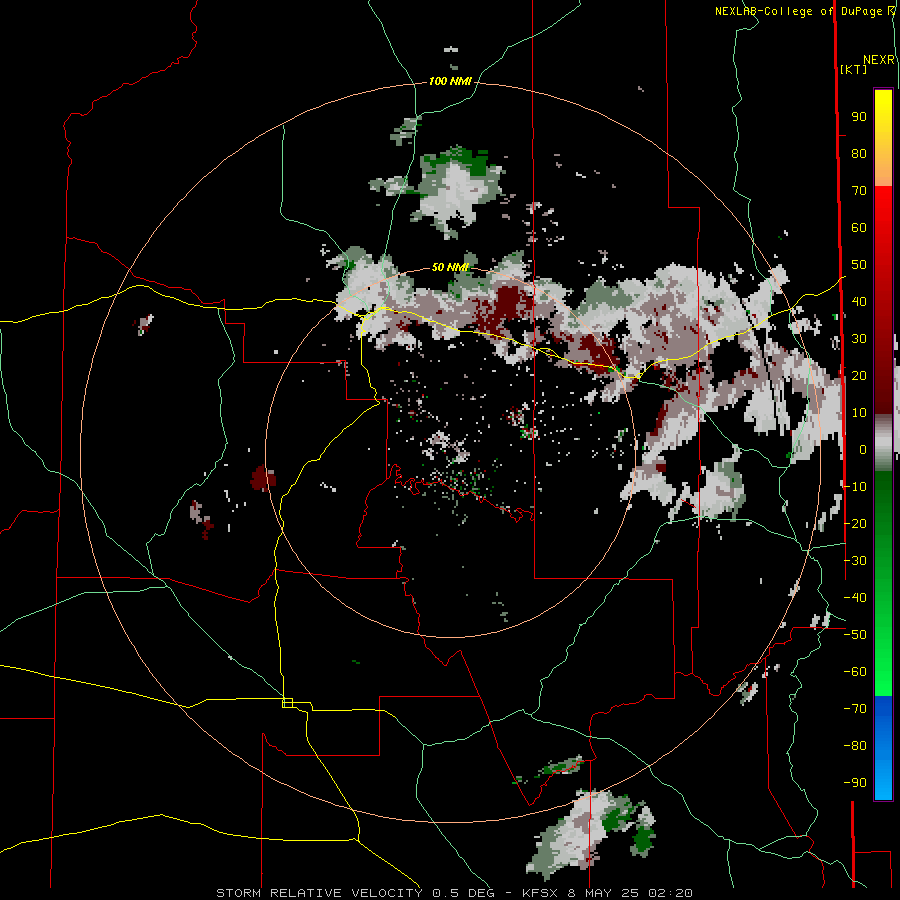Click the 'KFSX' radar site identifier

coord(540,893)
